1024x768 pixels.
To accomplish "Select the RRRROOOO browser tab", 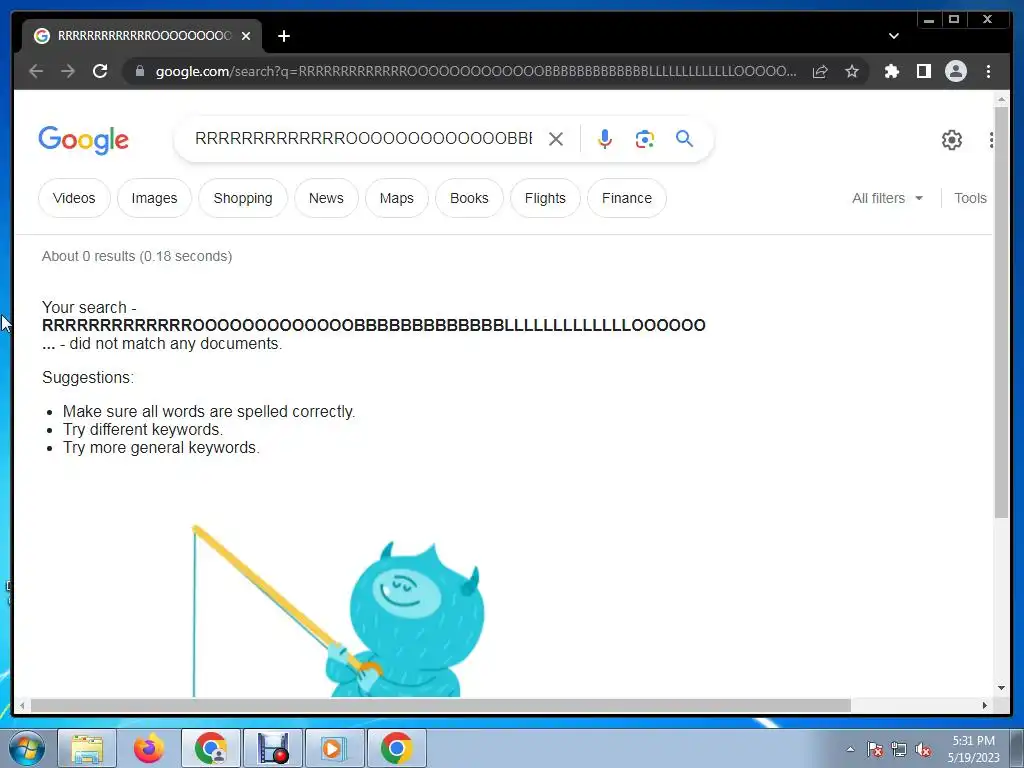I will pos(142,36).
